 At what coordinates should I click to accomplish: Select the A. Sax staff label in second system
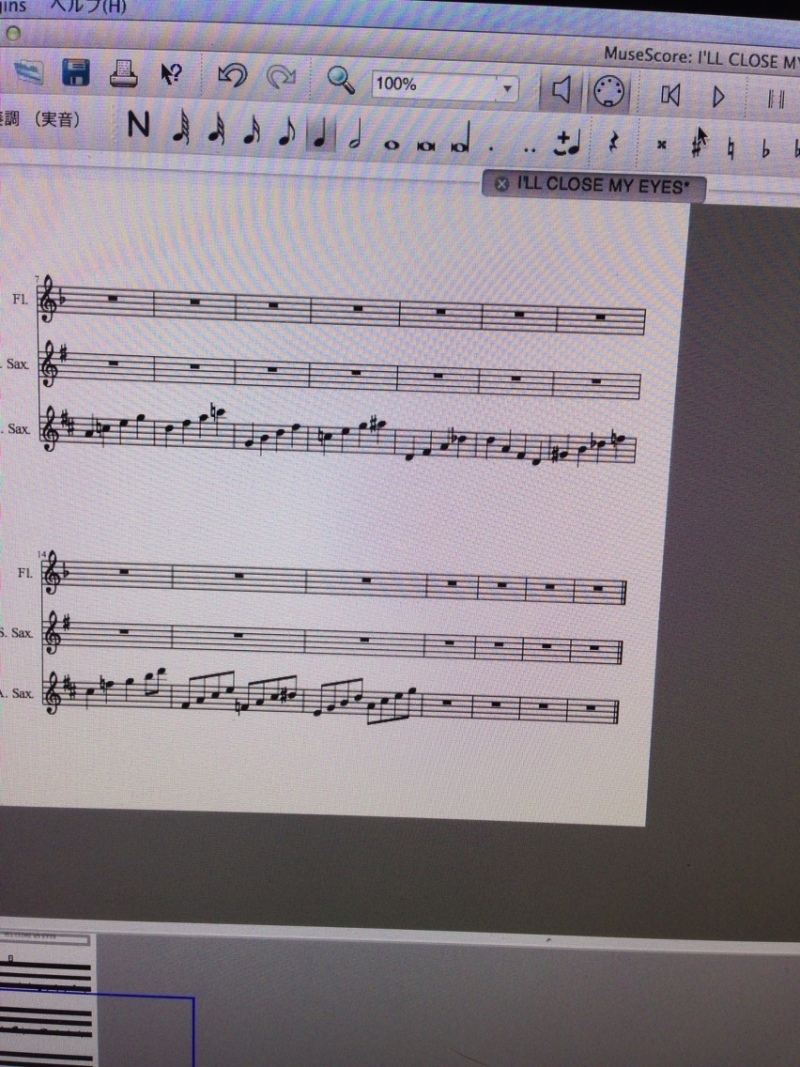17,693
